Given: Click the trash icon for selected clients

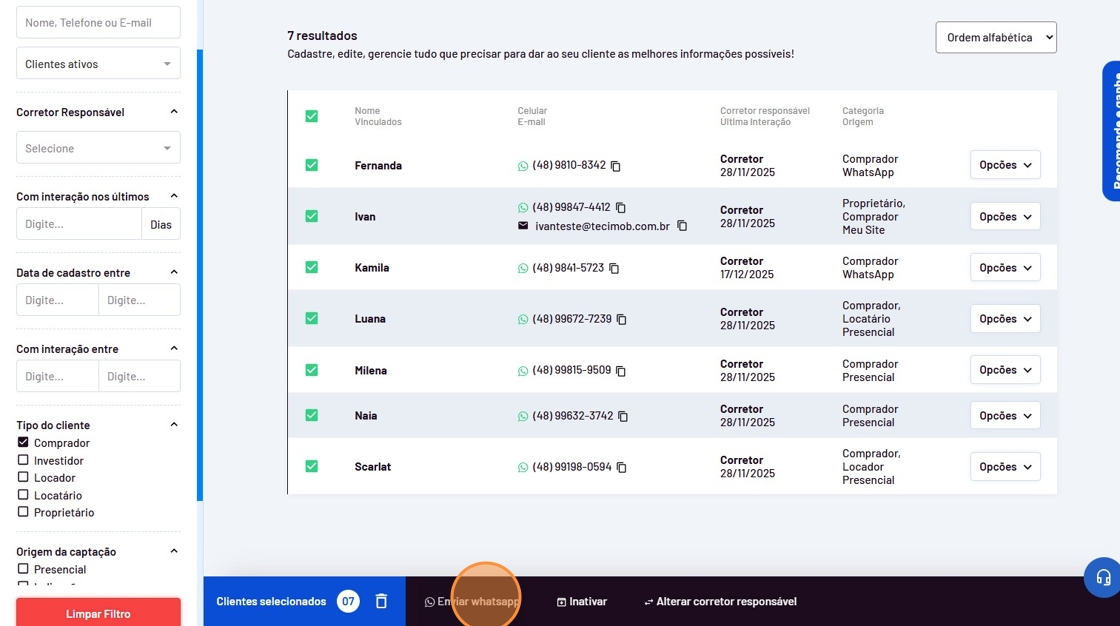Looking at the screenshot, I should tap(381, 601).
